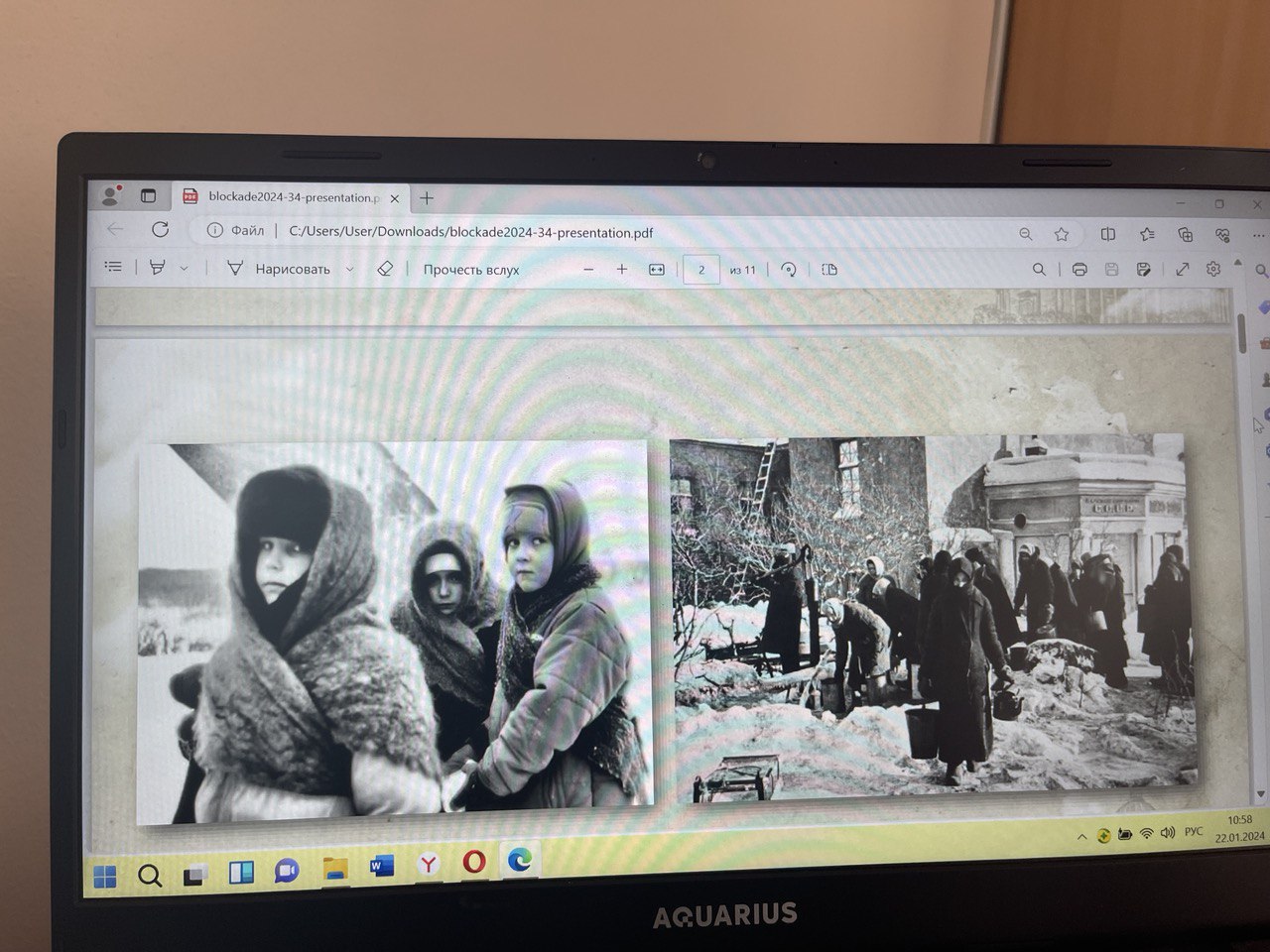Screen dimensions: 1270x952
Task: Open browser essentials heart icon
Action: (1222, 235)
